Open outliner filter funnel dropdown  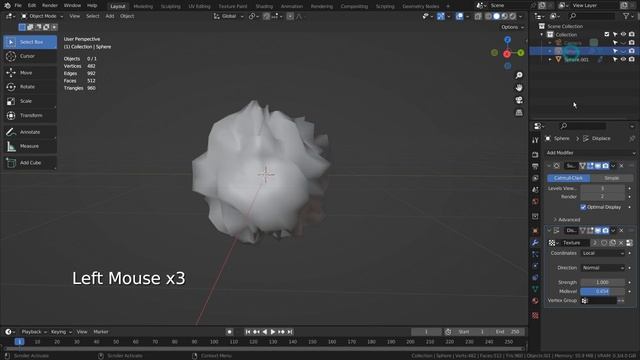point(628,16)
